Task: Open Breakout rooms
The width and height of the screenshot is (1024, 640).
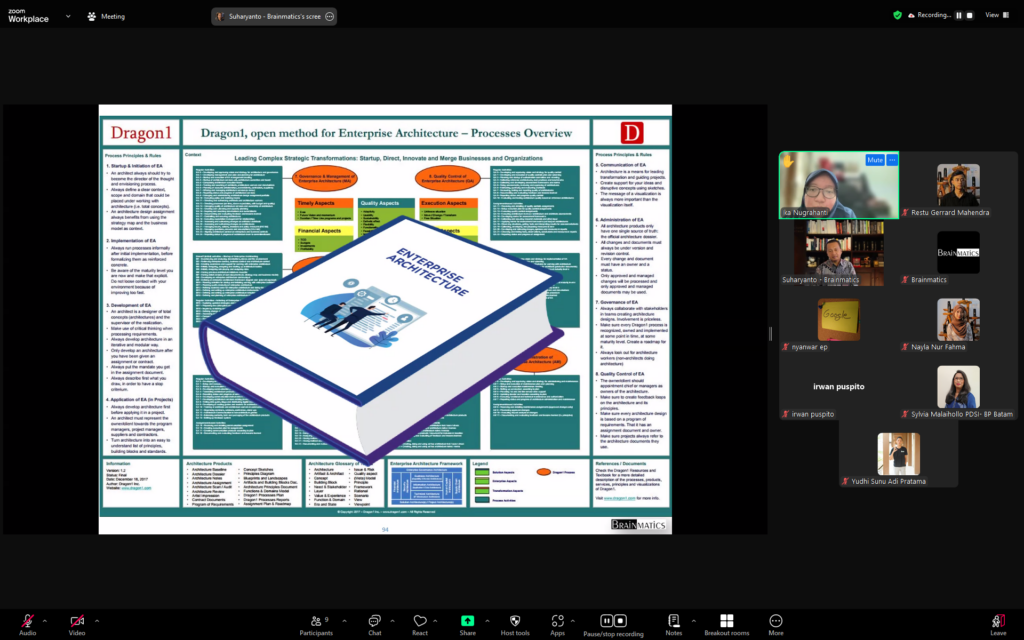Action: tap(726, 621)
